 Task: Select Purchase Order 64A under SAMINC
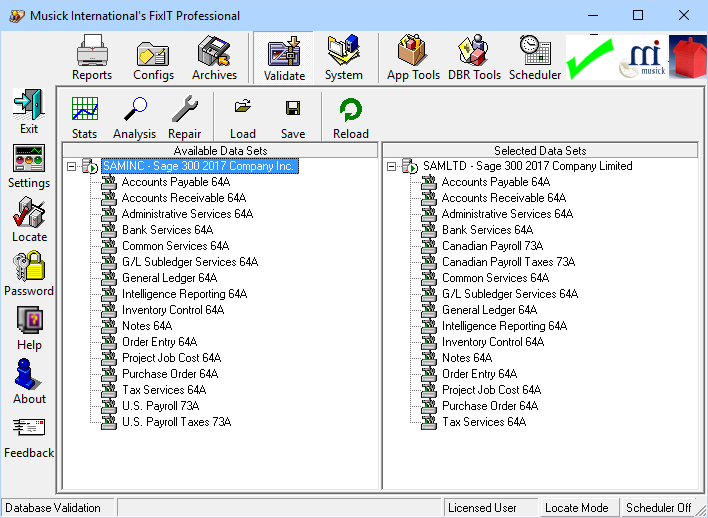click(x=170, y=374)
